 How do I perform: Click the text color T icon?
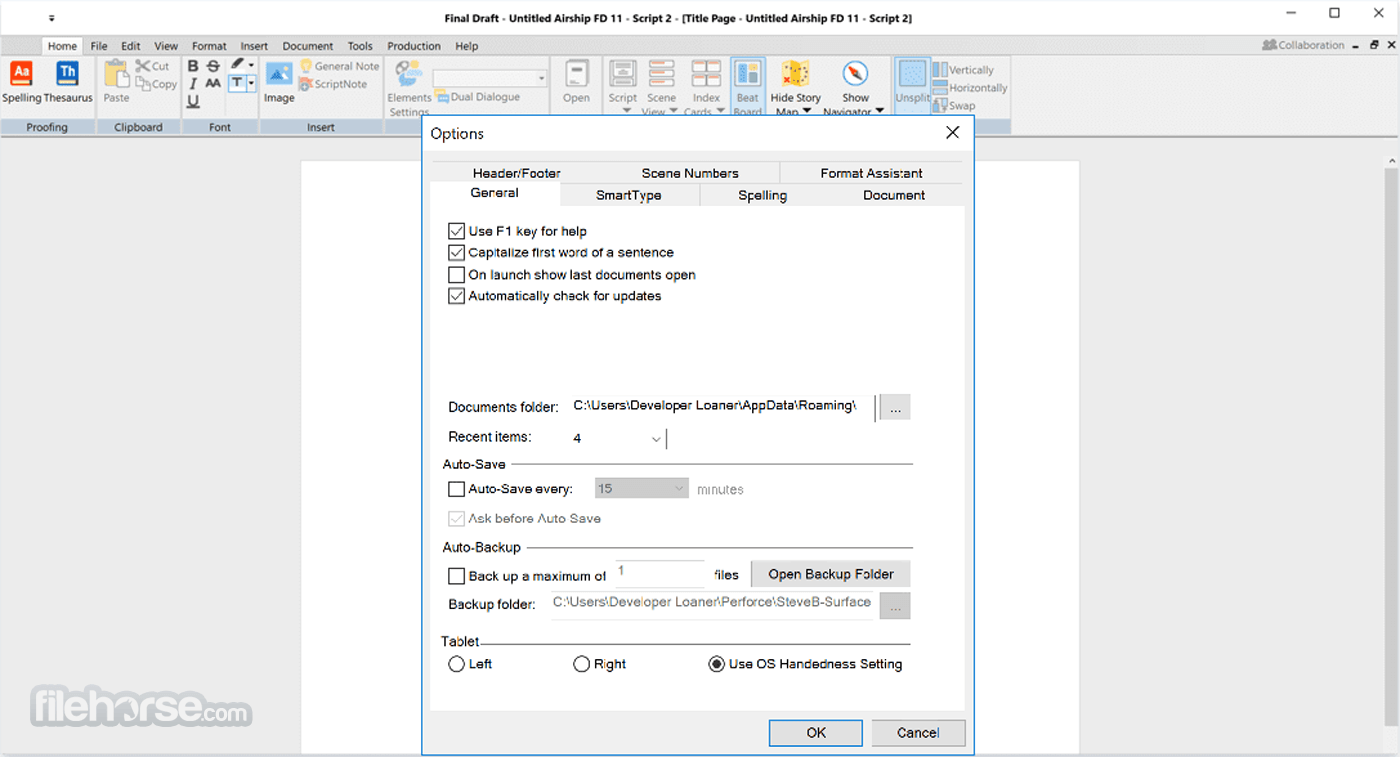point(237,84)
